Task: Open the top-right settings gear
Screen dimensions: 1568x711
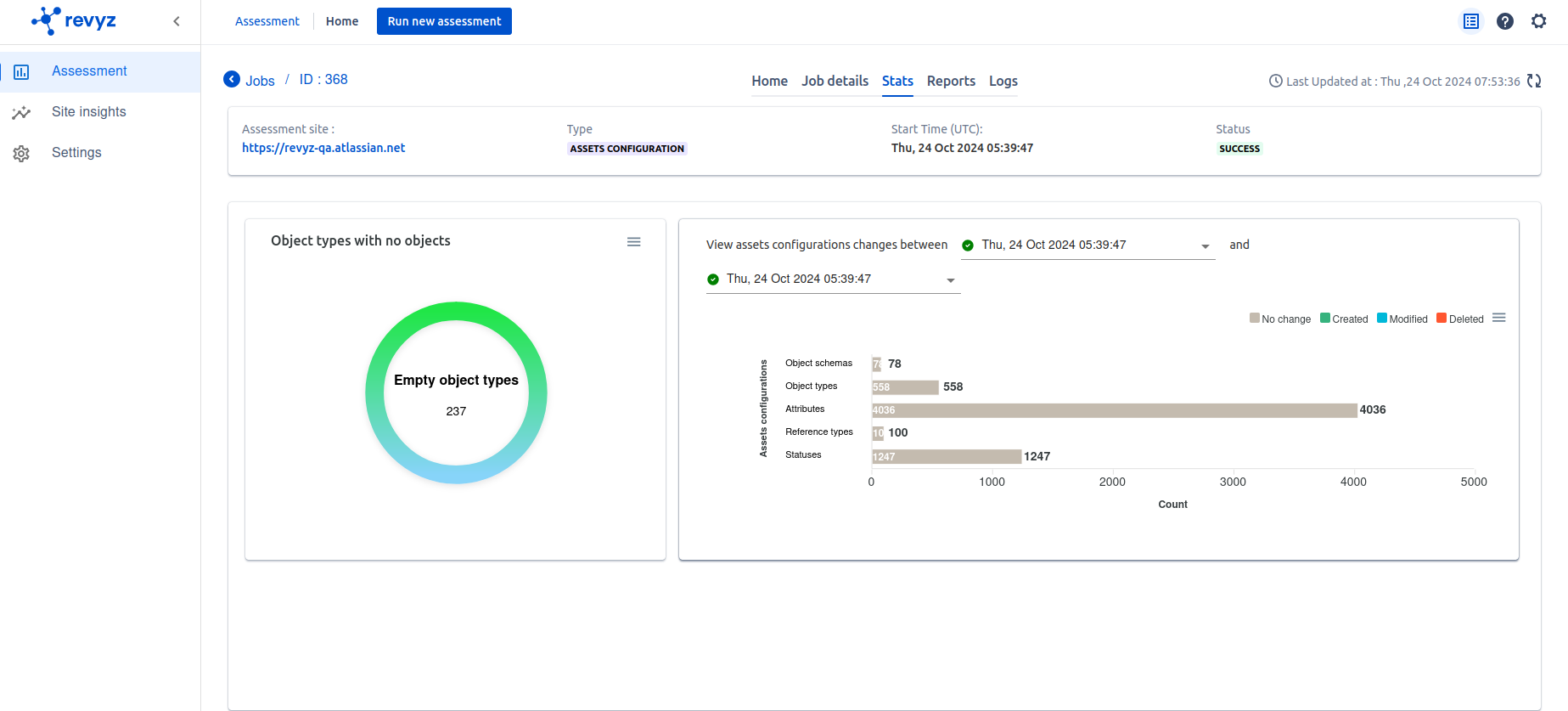Action: pos(1539,21)
